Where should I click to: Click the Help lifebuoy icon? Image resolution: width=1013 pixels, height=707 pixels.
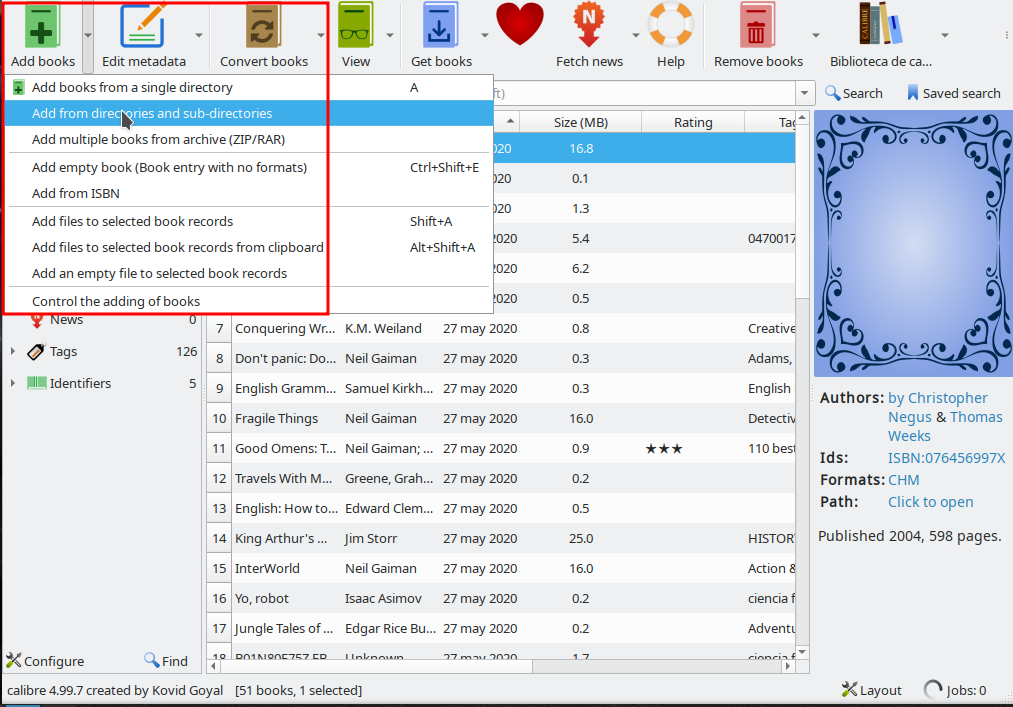[671, 25]
